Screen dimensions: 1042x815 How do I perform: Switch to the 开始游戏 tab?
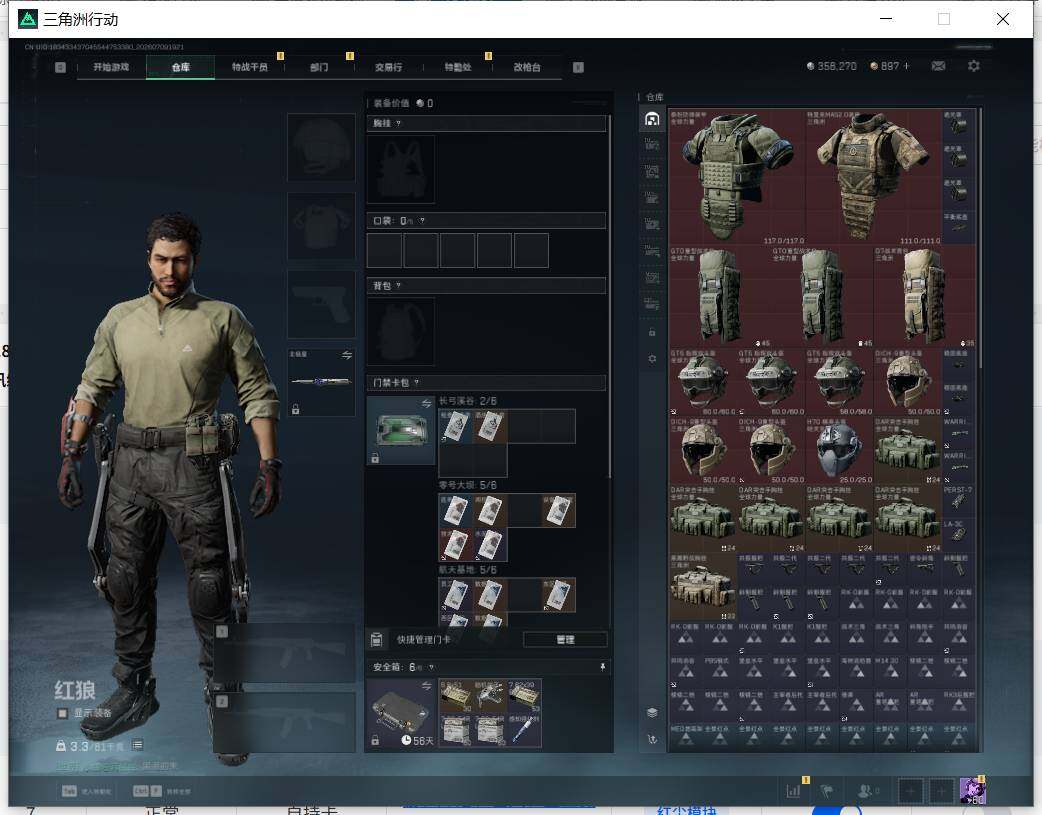111,67
